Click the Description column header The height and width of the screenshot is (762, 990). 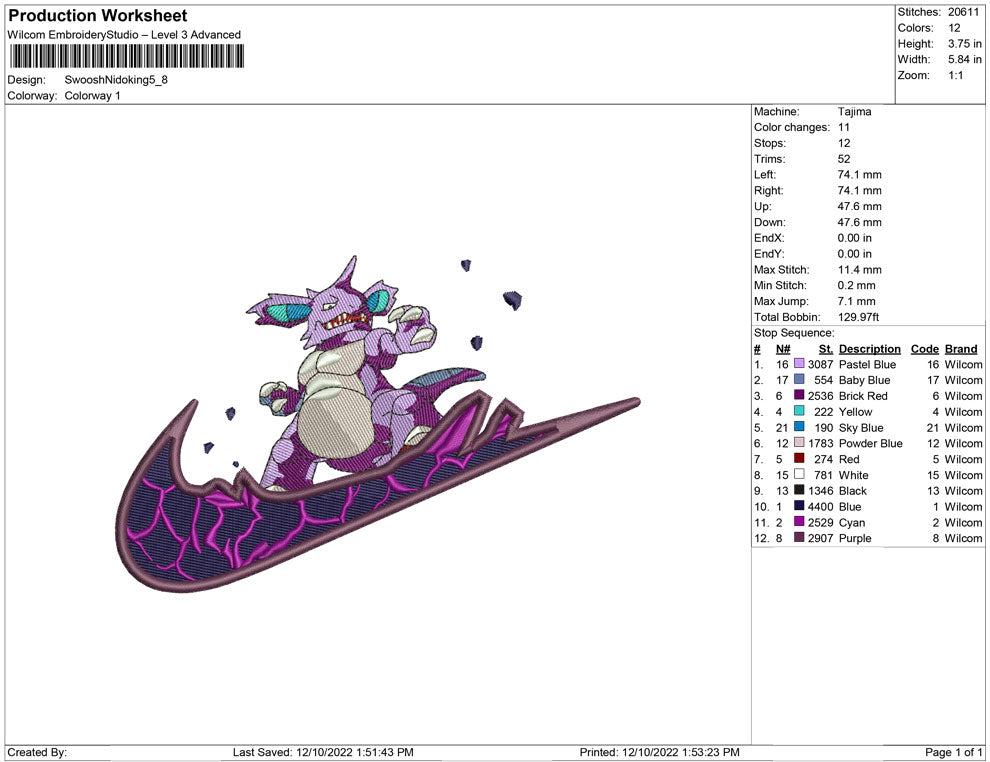(x=869, y=349)
